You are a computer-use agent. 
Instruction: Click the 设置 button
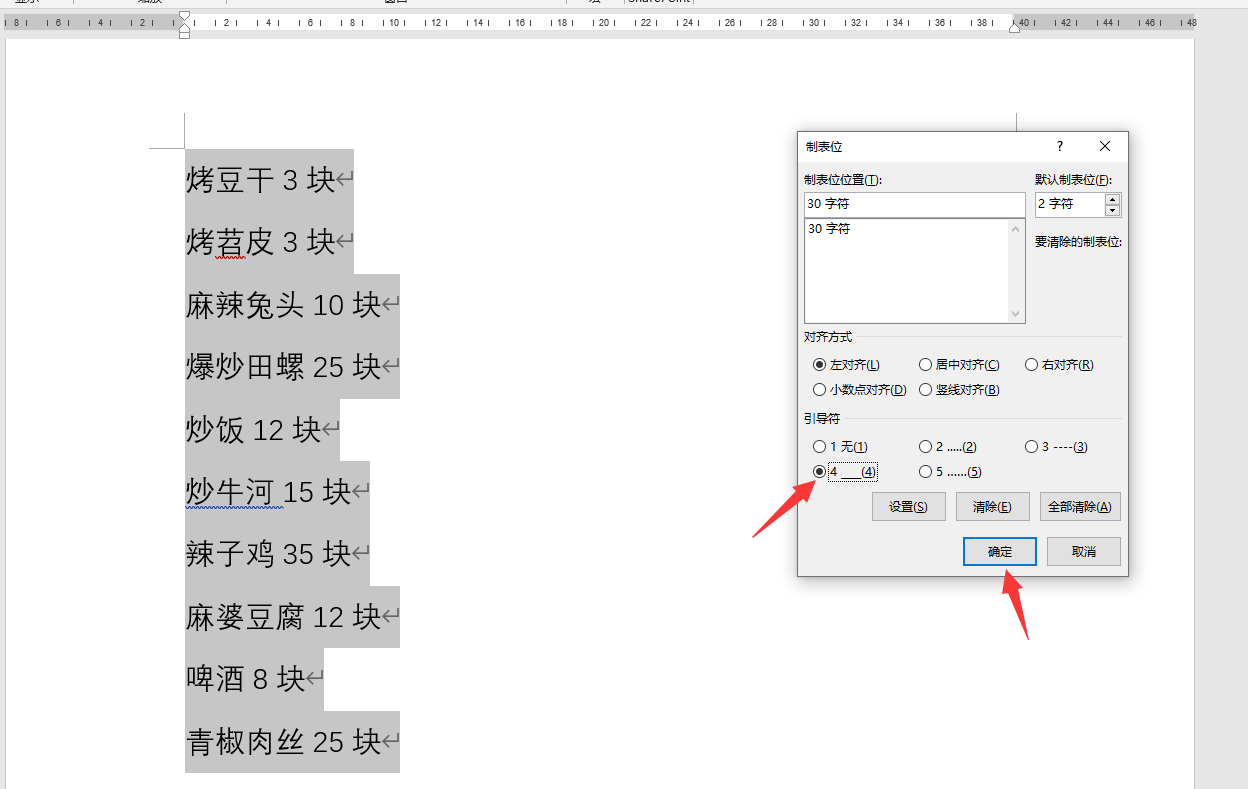[x=908, y=506]
